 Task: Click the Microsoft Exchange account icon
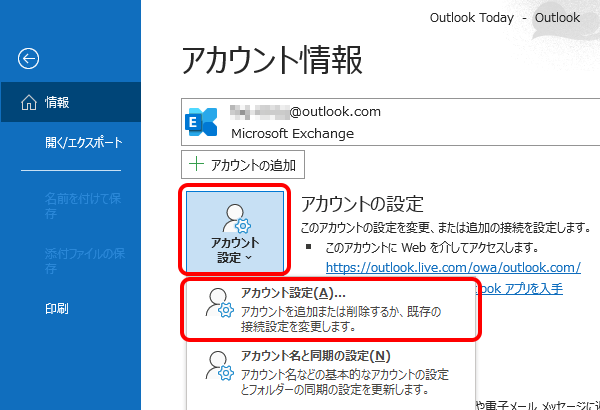point(203,121)
